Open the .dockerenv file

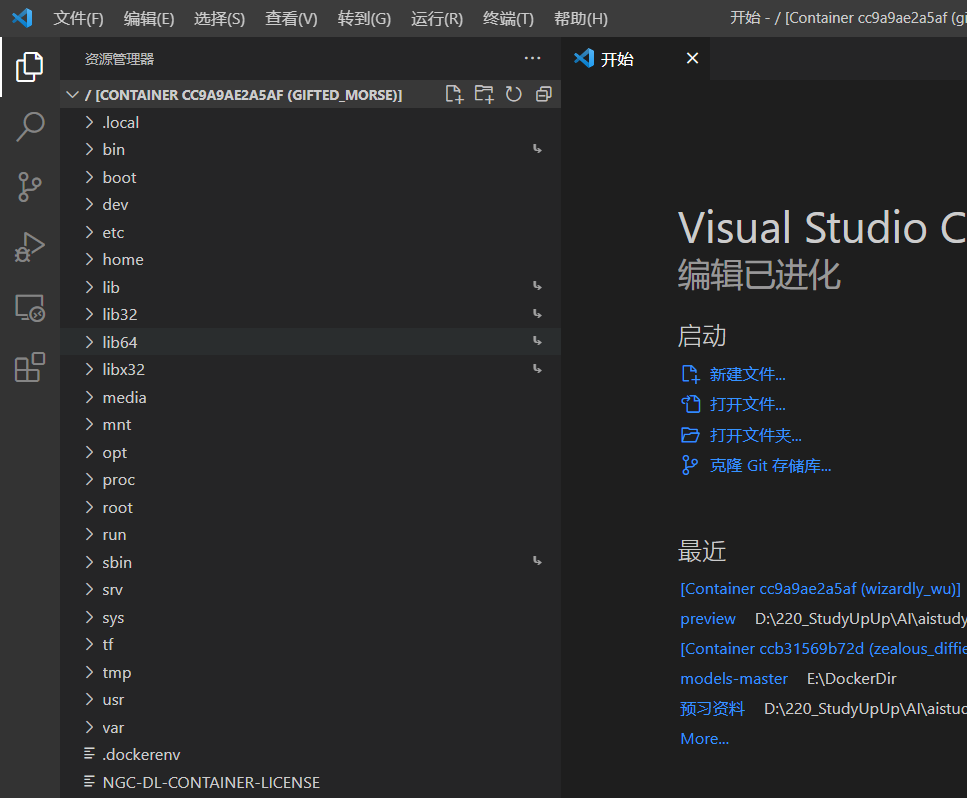click(x=310, y=754)
